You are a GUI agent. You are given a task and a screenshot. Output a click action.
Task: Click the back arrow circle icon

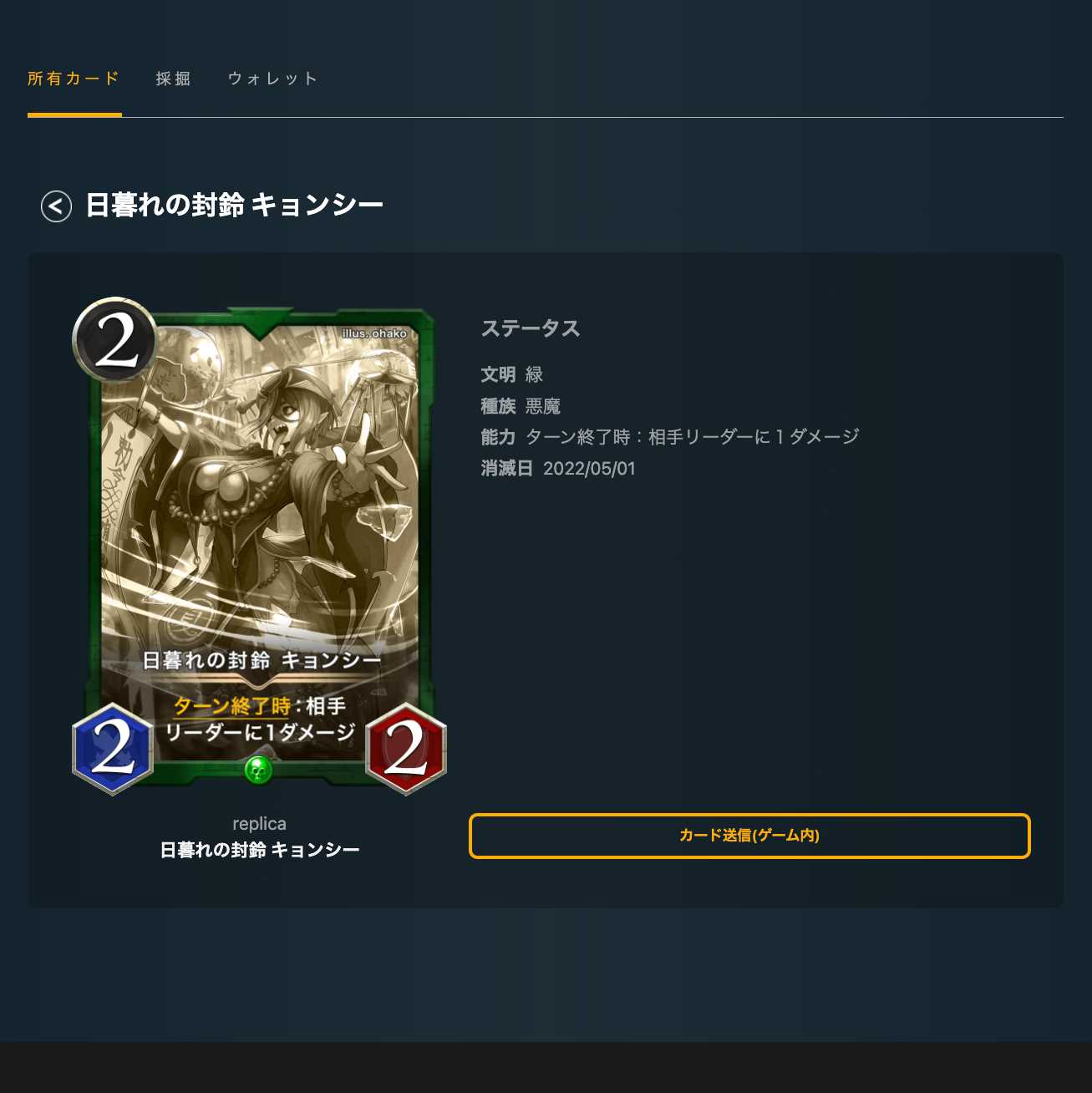point(56,206)
